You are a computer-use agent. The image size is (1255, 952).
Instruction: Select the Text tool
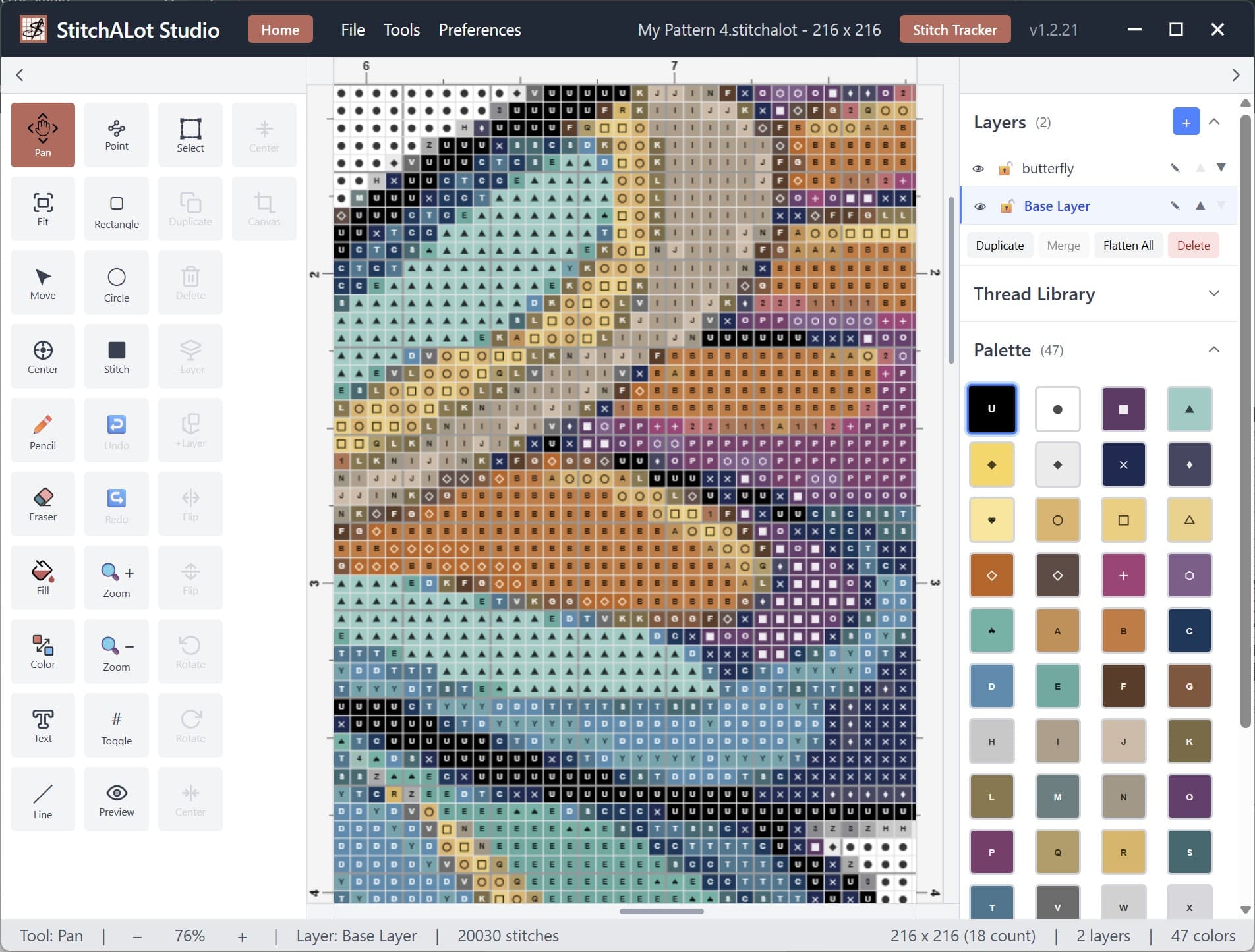pos(43,725)
